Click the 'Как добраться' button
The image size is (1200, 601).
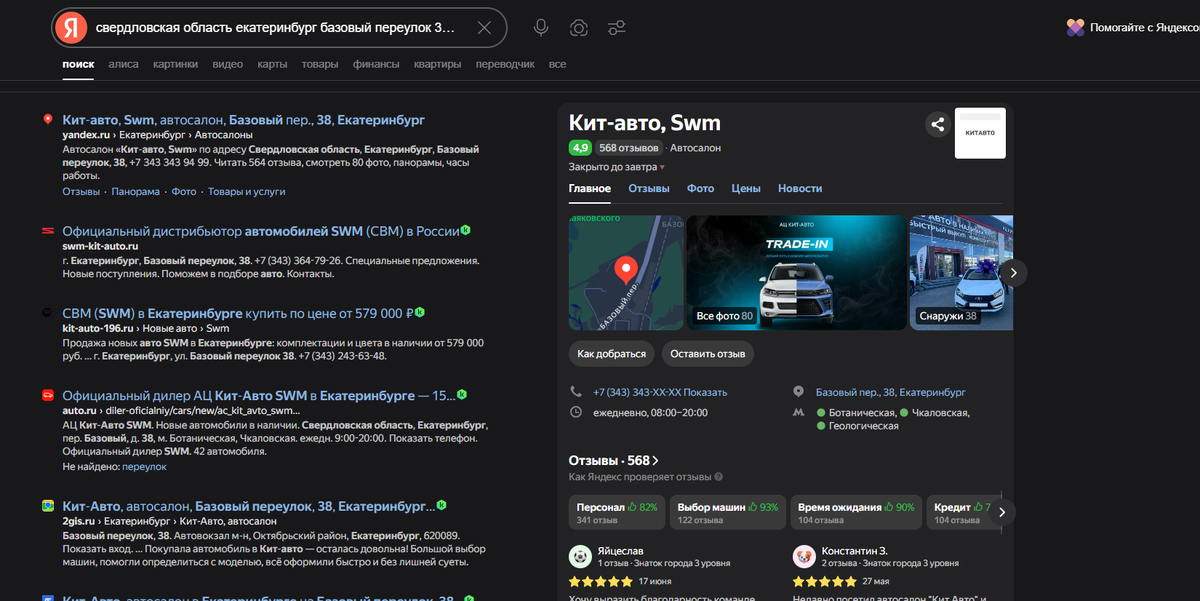[x=612, y=353]
